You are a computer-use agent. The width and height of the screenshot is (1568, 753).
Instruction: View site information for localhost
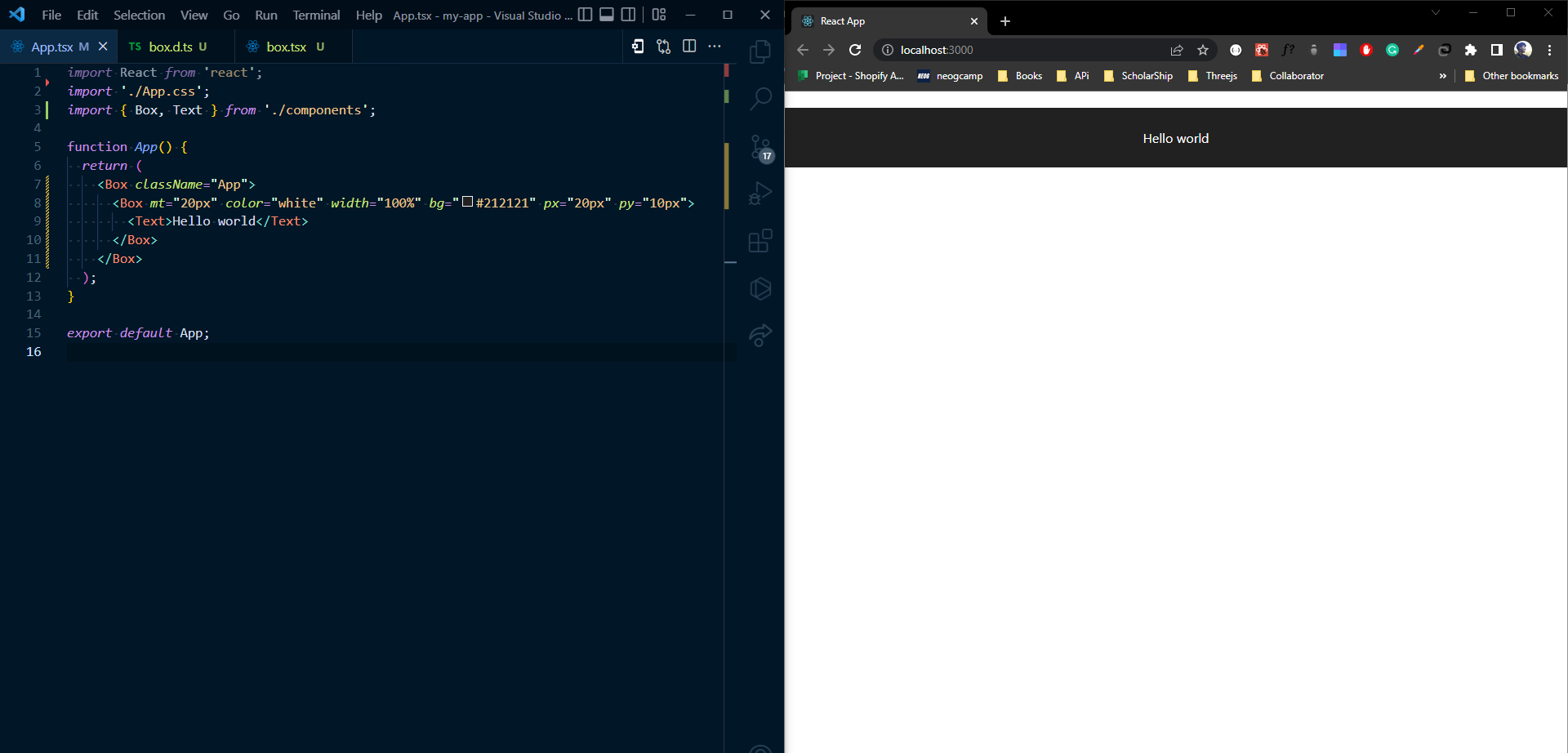[888, 50]
